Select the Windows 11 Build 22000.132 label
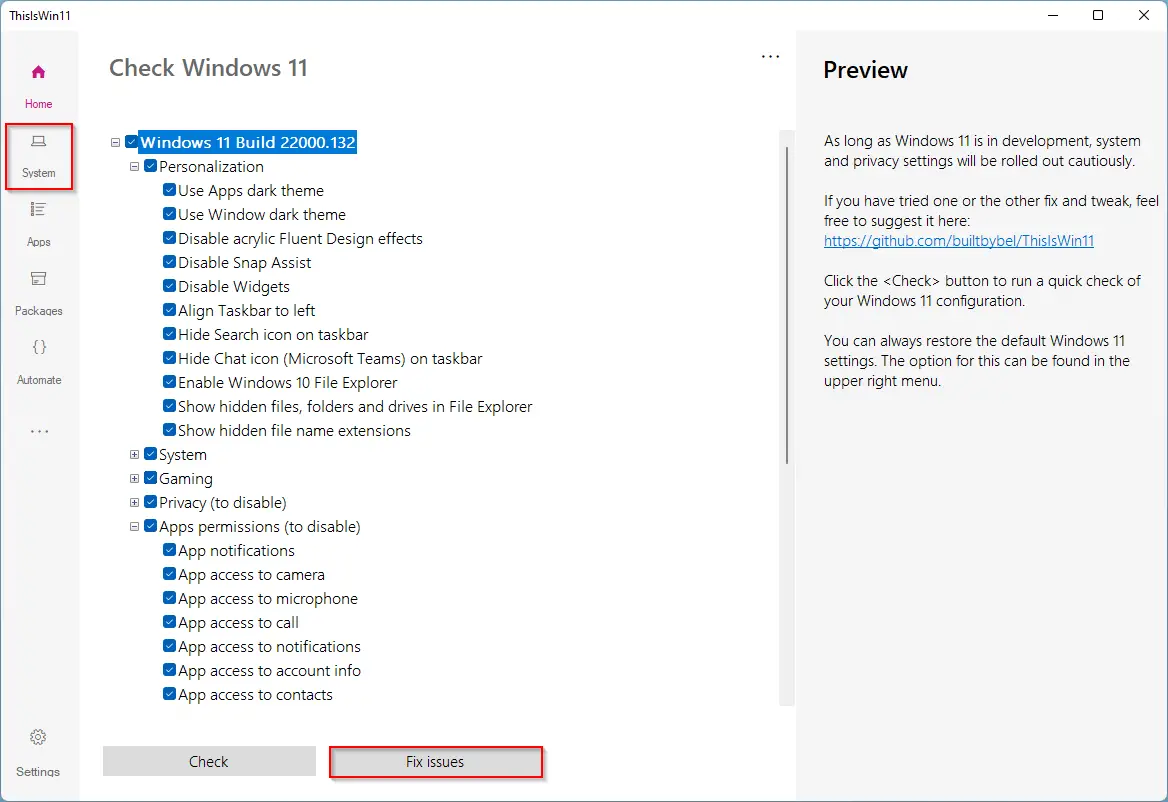 (248, 142)
